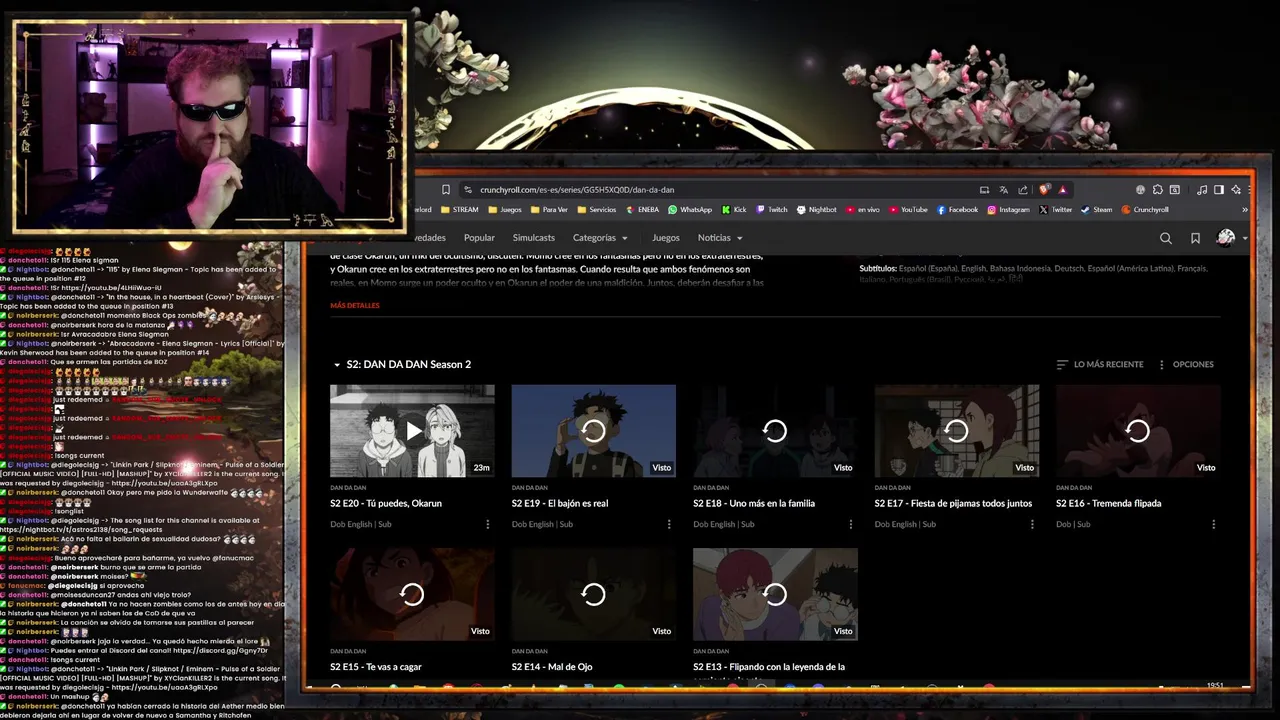Open the browser extensions puzzle icon
Viewport: 1280px width, 720px height.
click(x=1157, y=190)
